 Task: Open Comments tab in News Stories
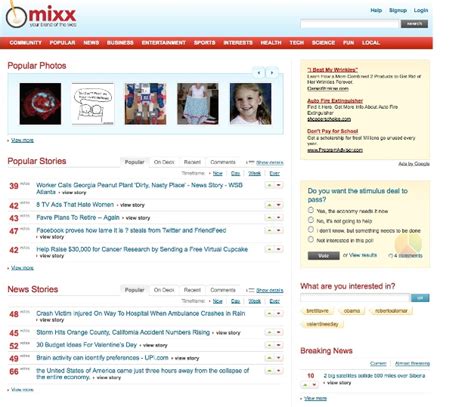pos(223,290)
